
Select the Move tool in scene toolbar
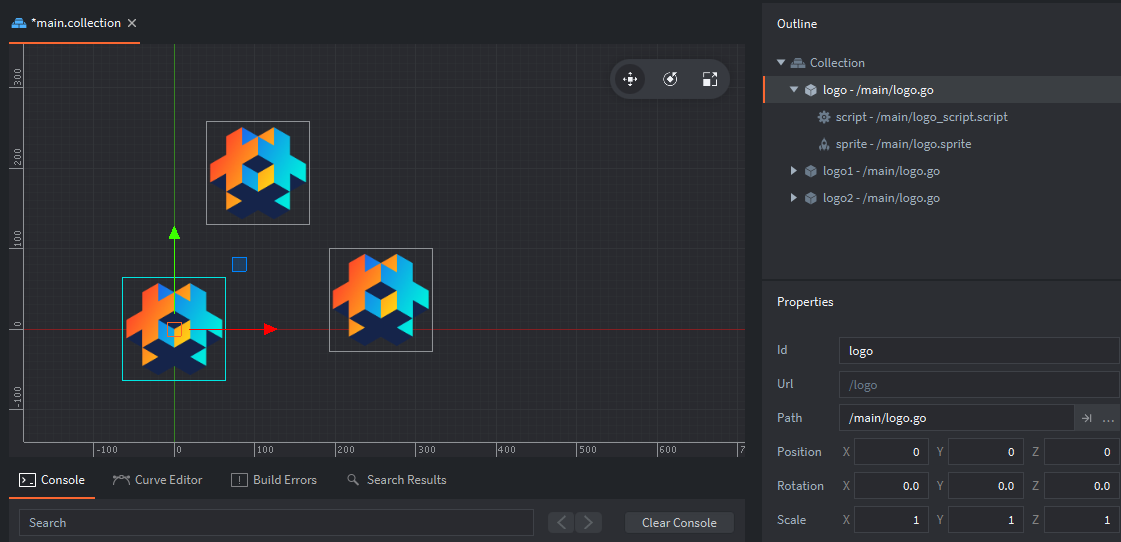pyautogui.click(x=630, y=79)
